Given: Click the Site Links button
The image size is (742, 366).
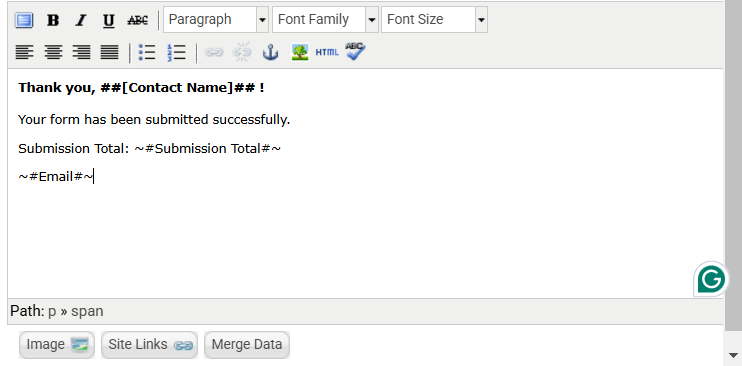Looking at the screenshot, I should (150, 344).
